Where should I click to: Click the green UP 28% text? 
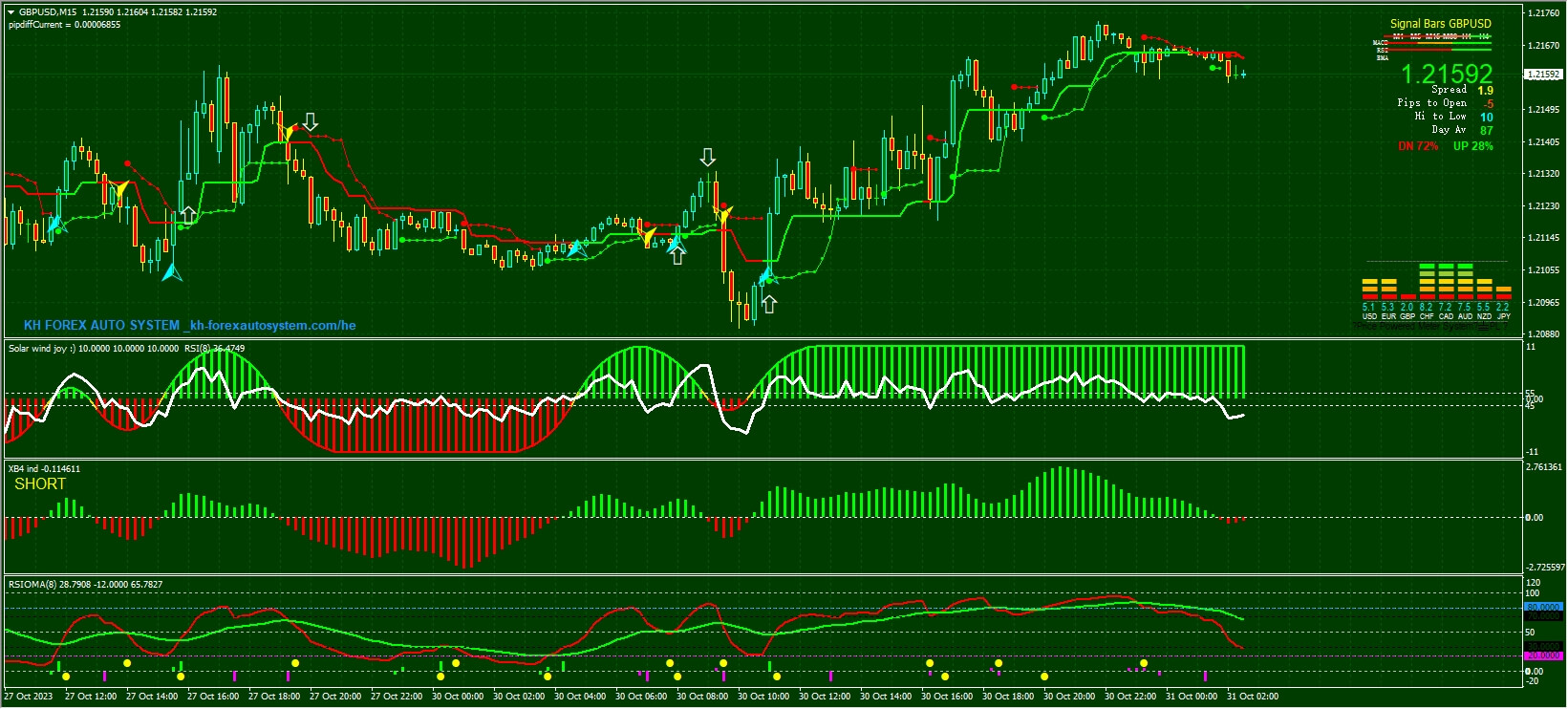[1472, 146]
